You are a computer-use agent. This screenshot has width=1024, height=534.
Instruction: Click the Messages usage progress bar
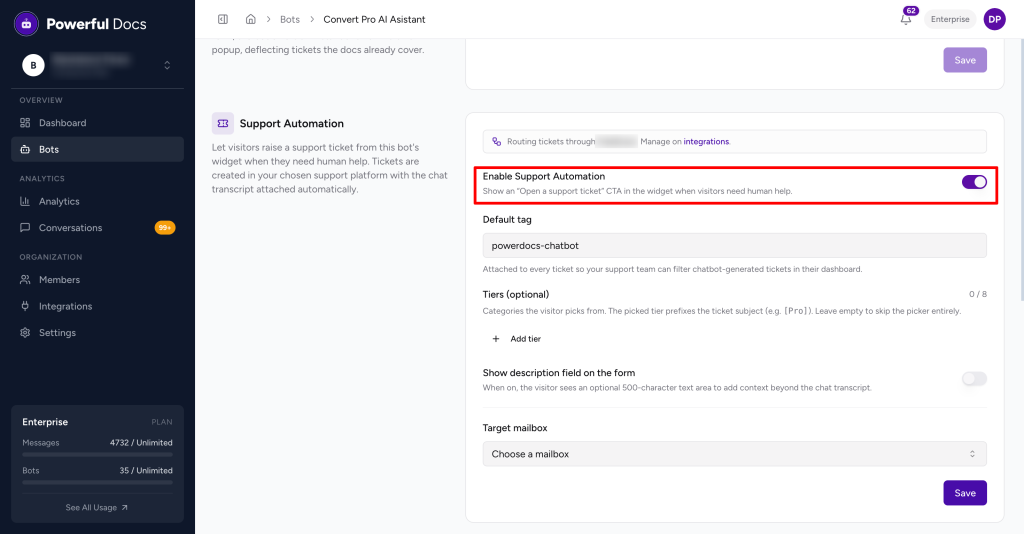coord(97,454)
